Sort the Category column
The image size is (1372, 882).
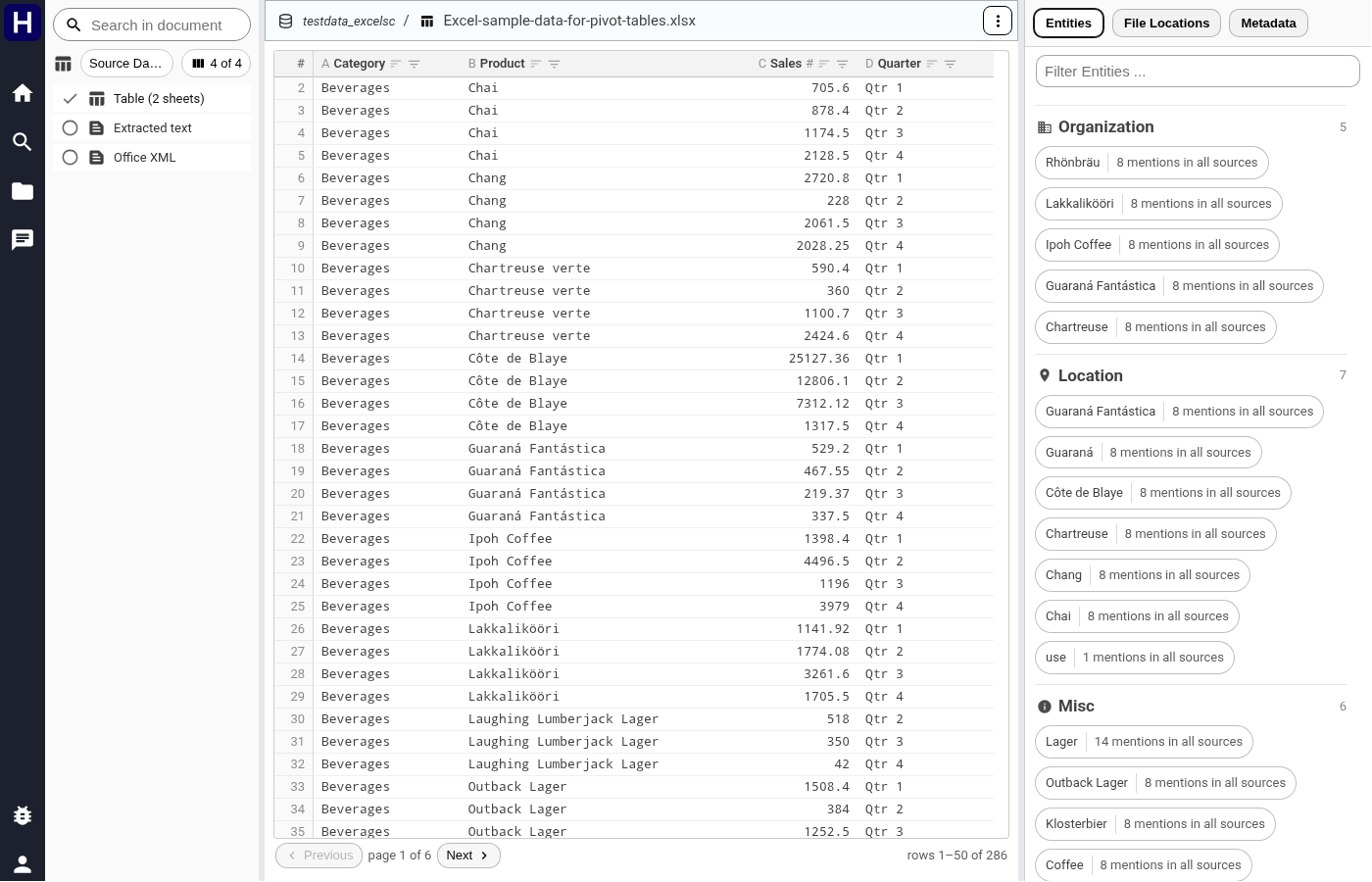396,64
